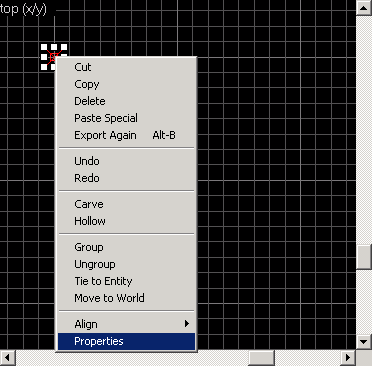
Task: Expand the Align submenu arrow
Action: (187, 324)
